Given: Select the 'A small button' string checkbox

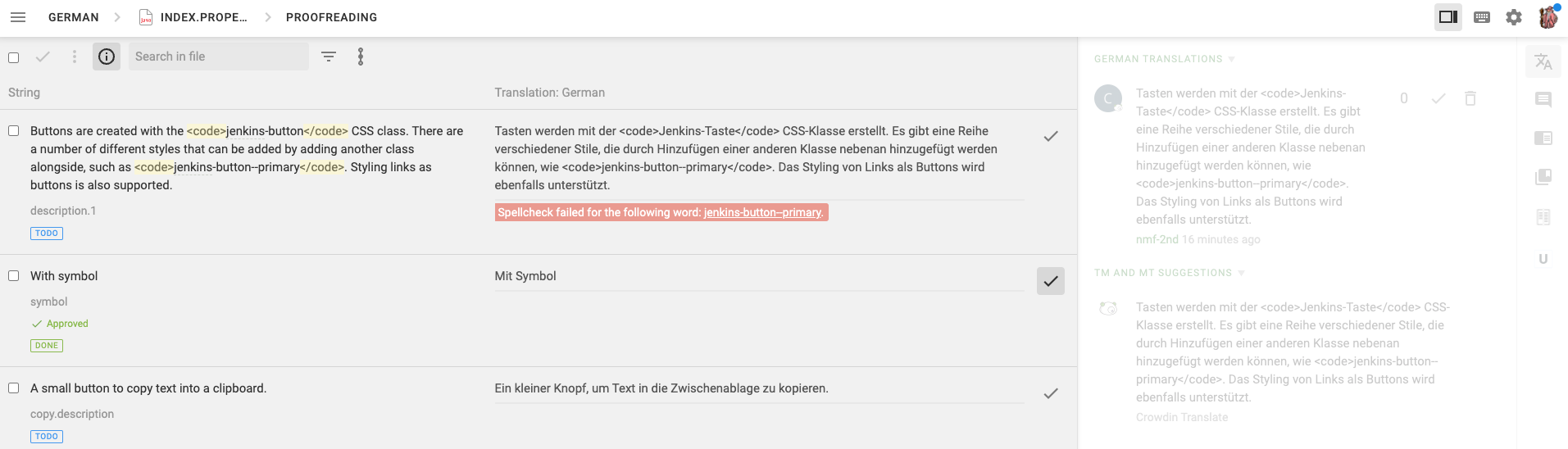Looking at the screenshot, I should [x=14, y=388].
